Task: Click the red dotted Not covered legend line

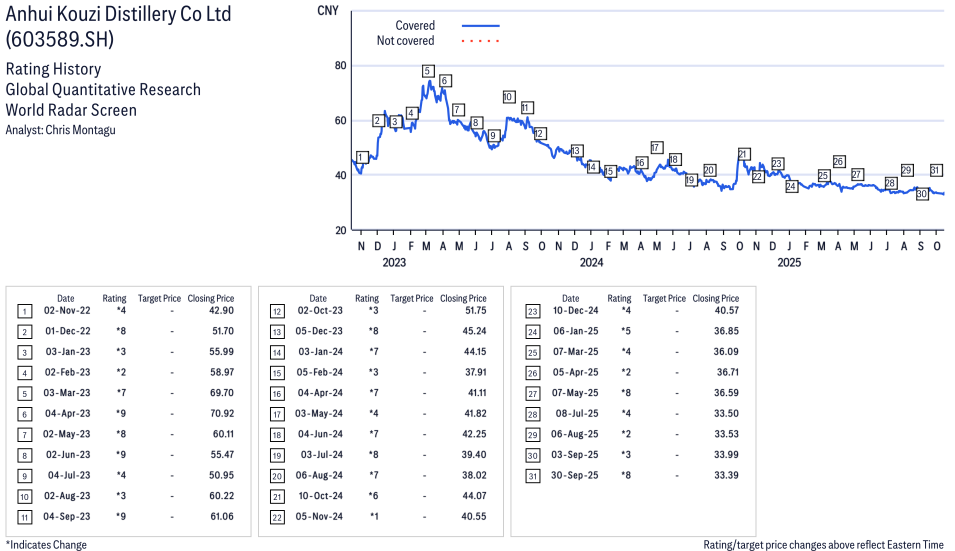Action: (x=480, y=41)
